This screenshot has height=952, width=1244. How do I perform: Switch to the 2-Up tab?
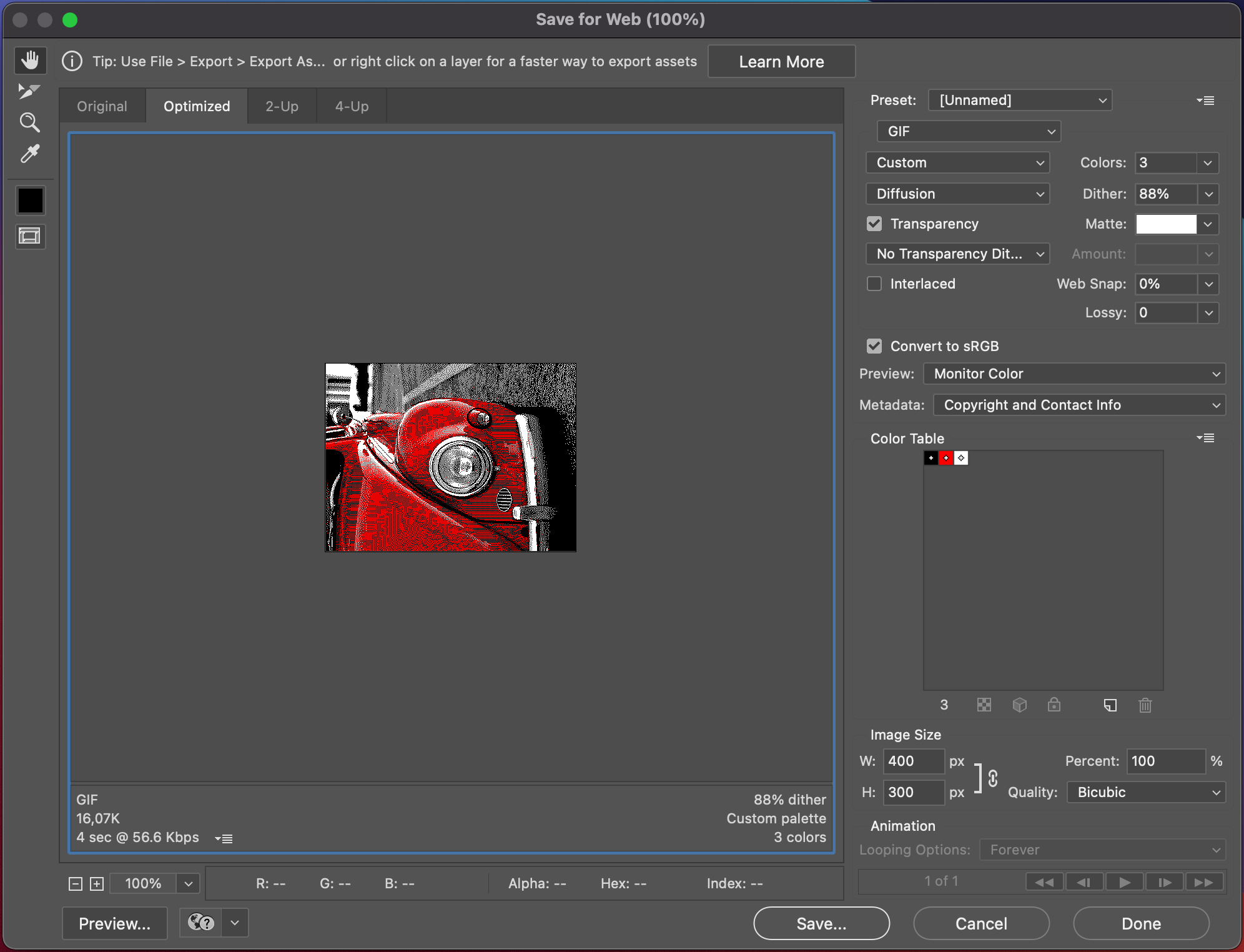pos(282,106)
